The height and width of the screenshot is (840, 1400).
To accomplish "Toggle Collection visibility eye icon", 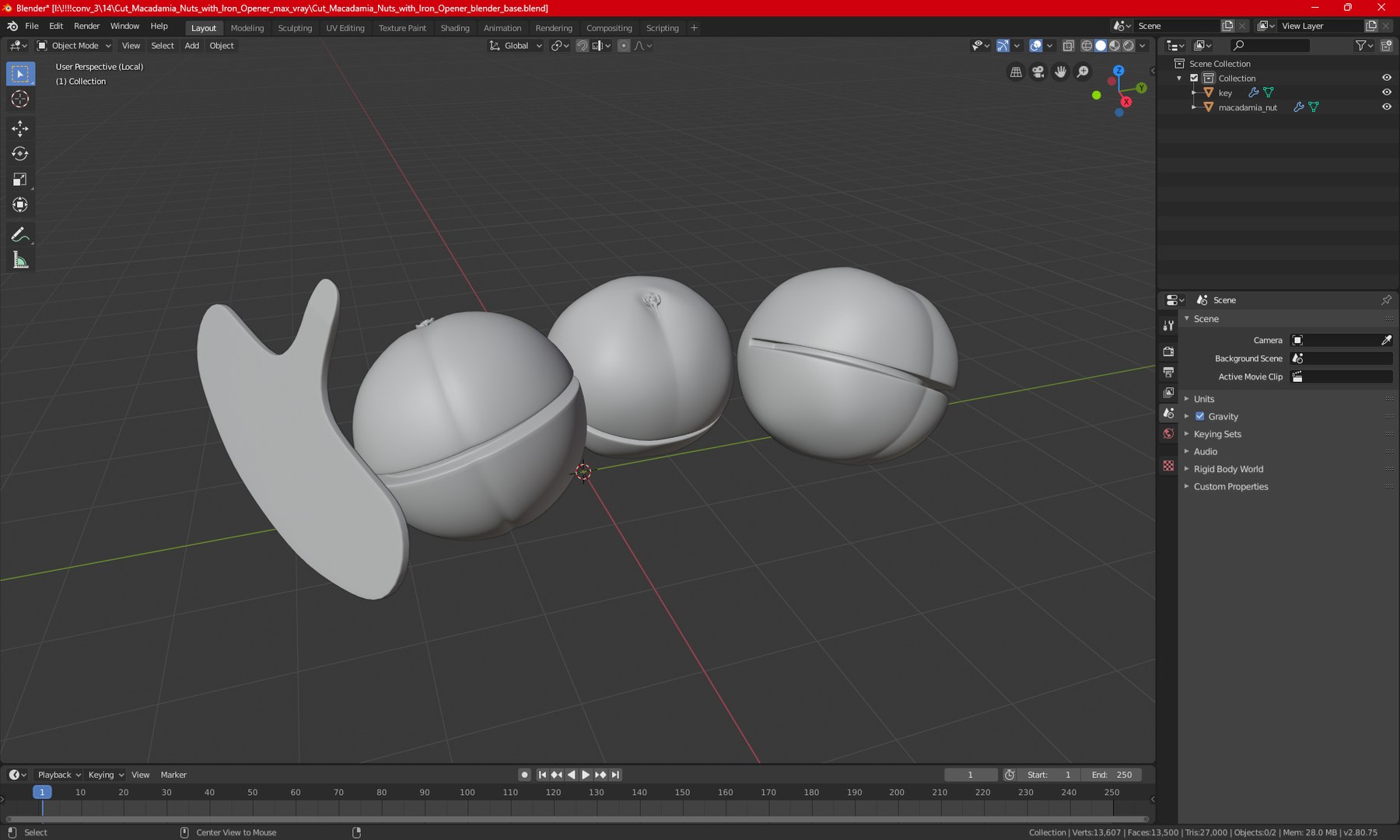I will coord(1386,78).
